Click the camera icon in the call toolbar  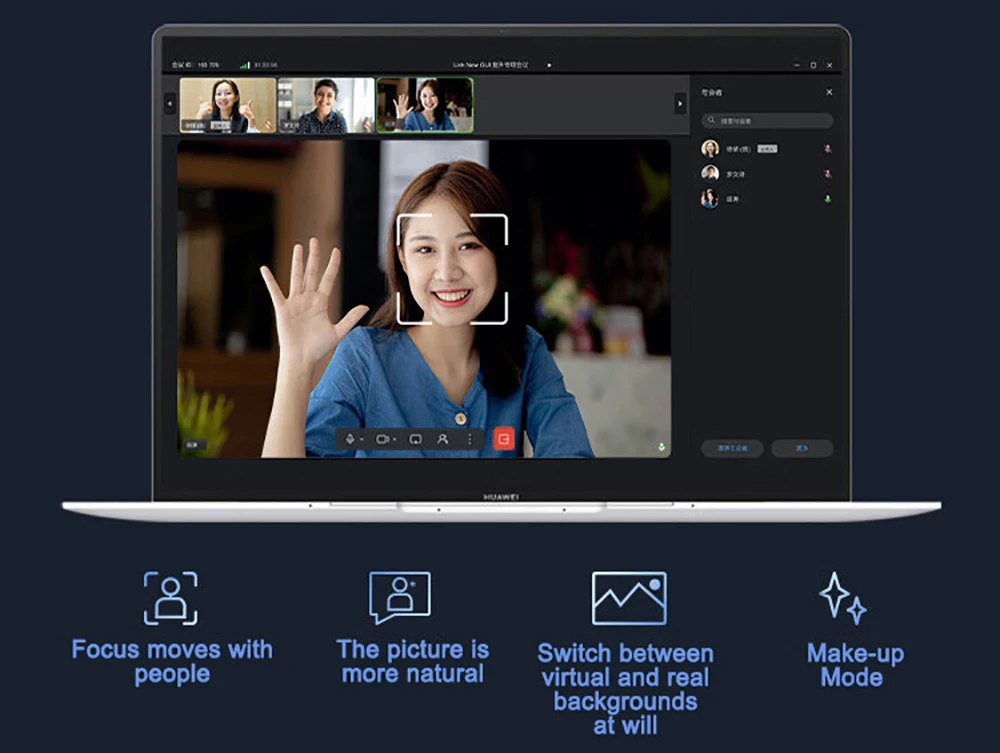(381, 439)
